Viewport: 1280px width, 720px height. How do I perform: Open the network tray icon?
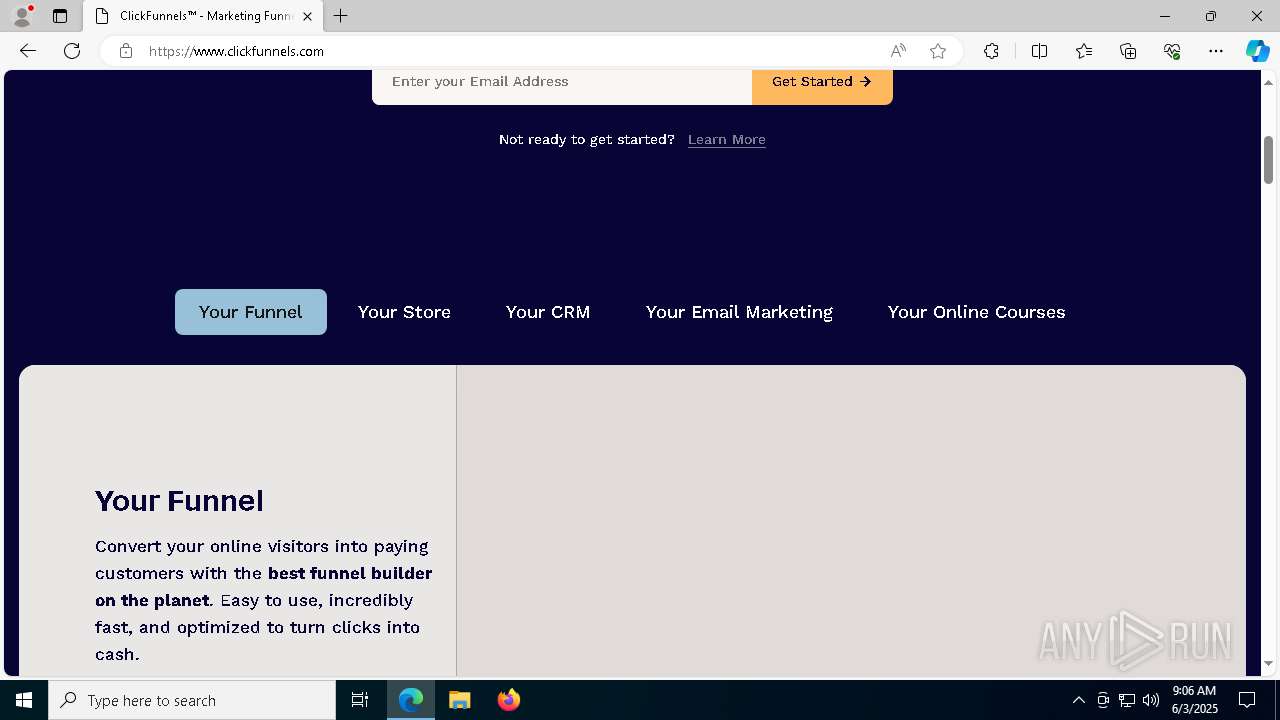point(1127,700)
